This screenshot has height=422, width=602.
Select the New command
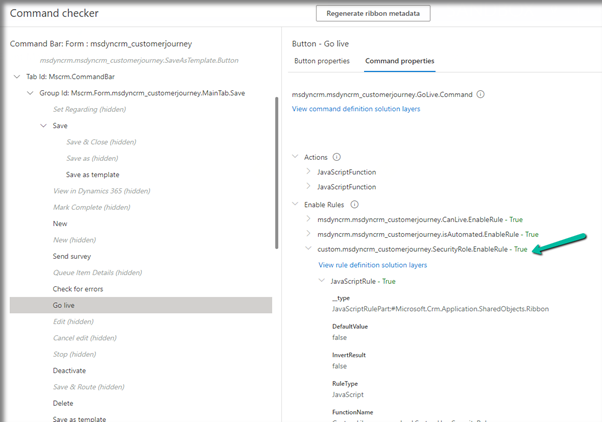coord(60,223)
